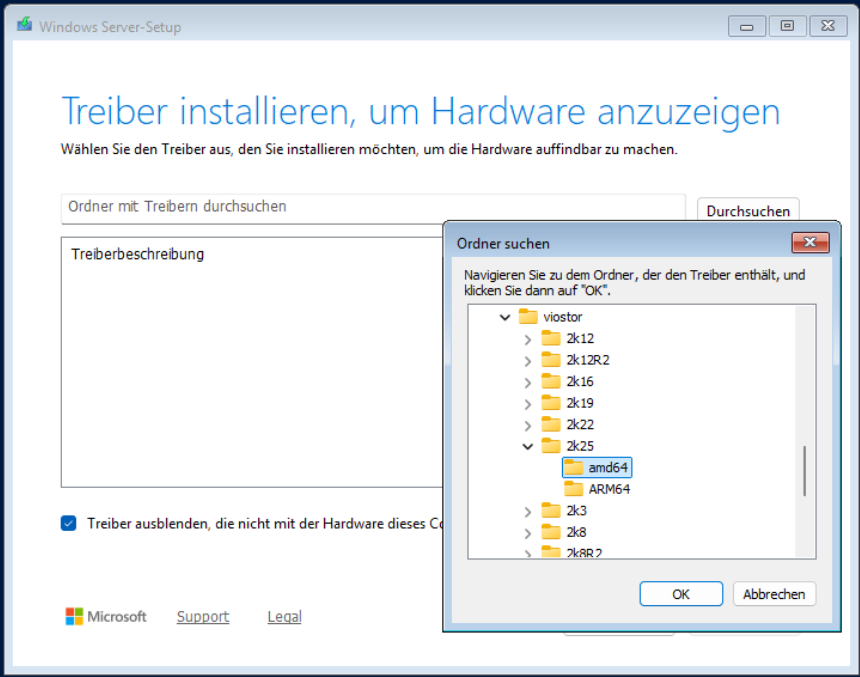Viewport: 860px width, 677px height.
Task: Click the 2k12 folder icon
Action: 551,339
